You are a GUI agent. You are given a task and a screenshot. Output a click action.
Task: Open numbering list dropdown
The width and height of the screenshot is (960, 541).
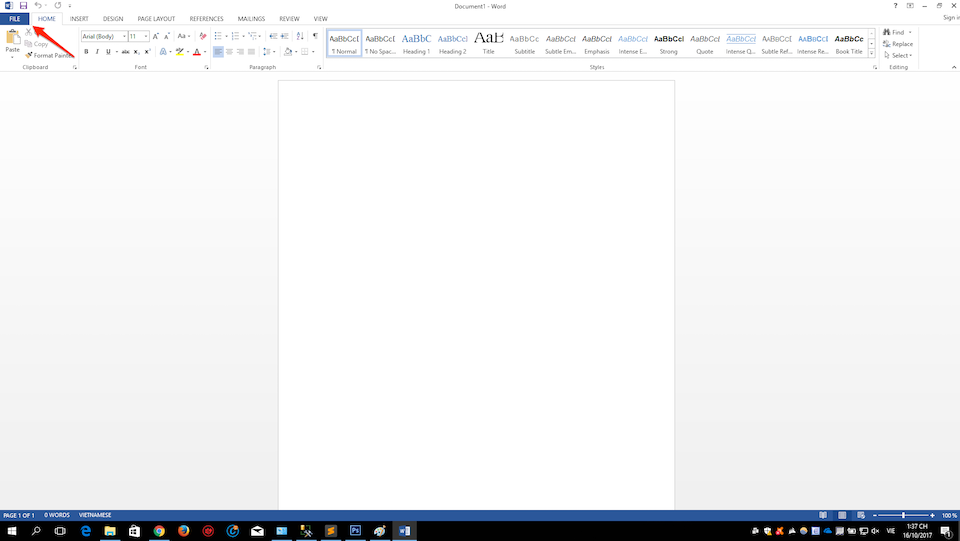click(243, 36)
